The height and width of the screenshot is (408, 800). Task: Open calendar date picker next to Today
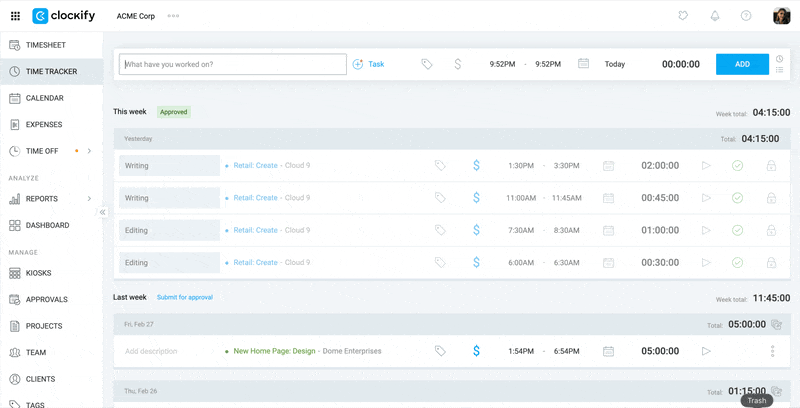click(x=583, y=64)
